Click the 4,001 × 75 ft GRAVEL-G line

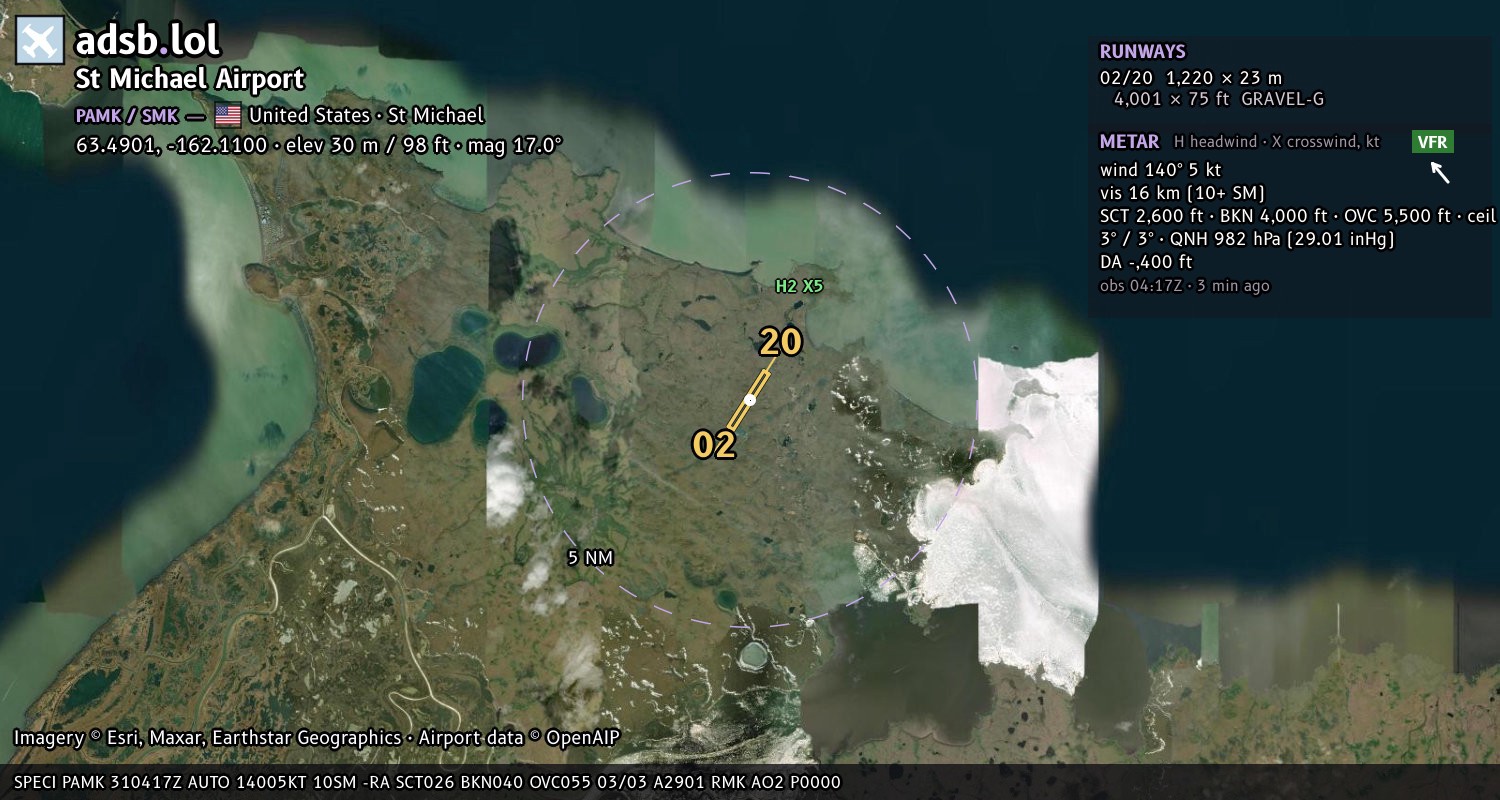tap(1219, 99)
